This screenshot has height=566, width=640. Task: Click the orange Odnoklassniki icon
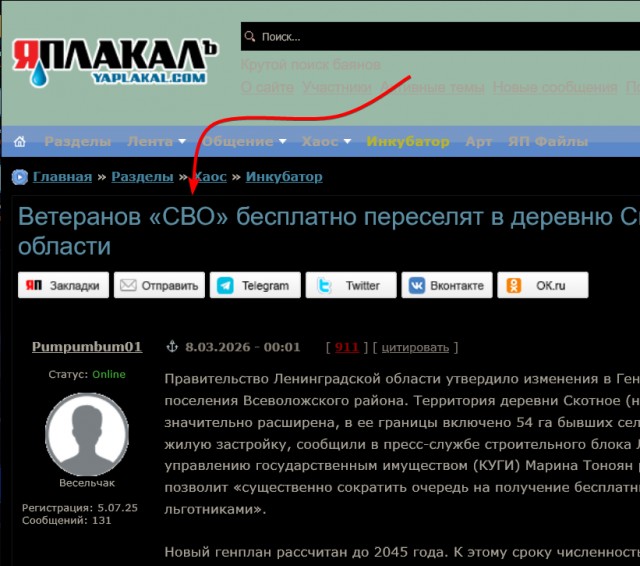tap(514, 286)
